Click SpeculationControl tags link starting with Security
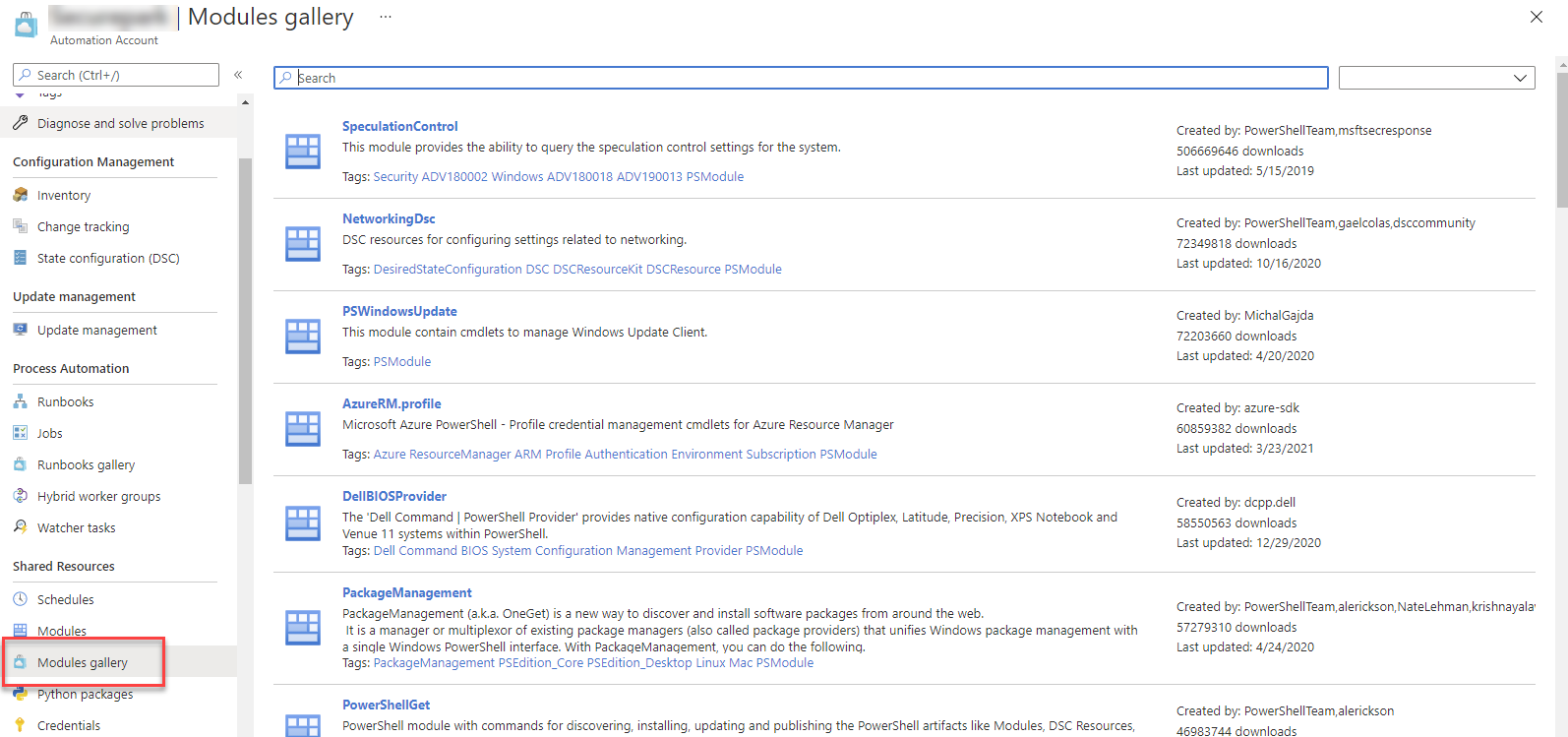1568x737 pixels. pos(559,176)
